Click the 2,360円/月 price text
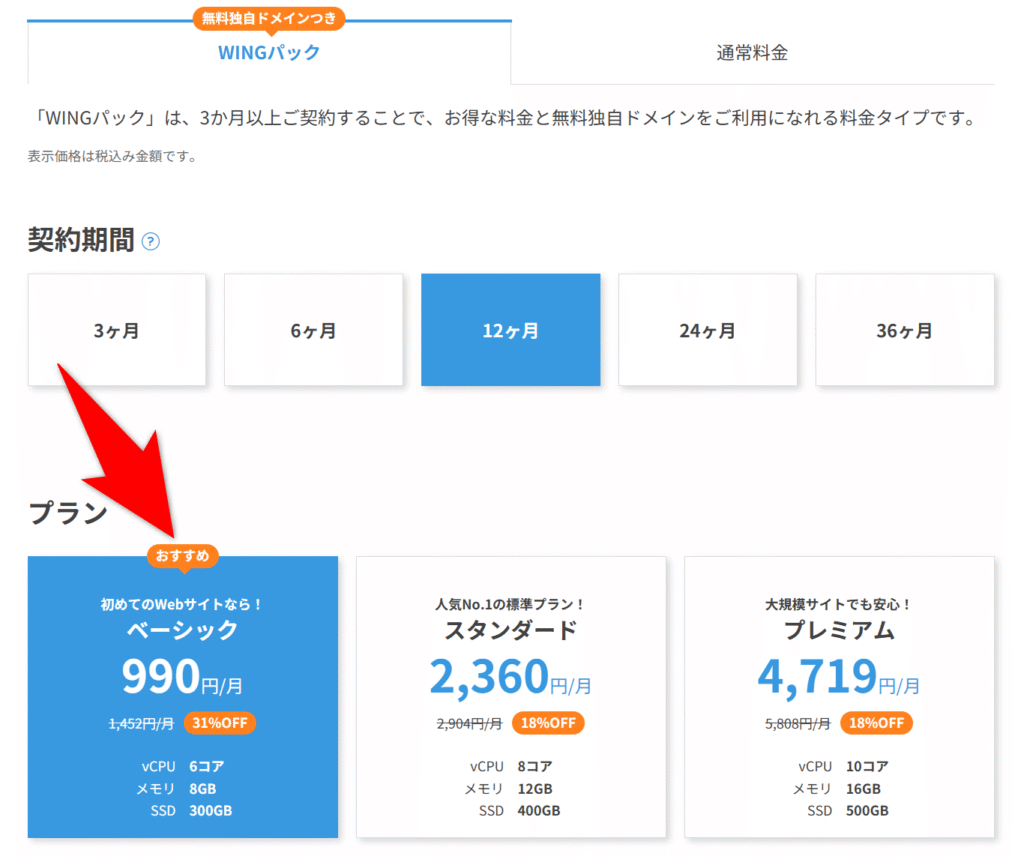 [510, 678]
